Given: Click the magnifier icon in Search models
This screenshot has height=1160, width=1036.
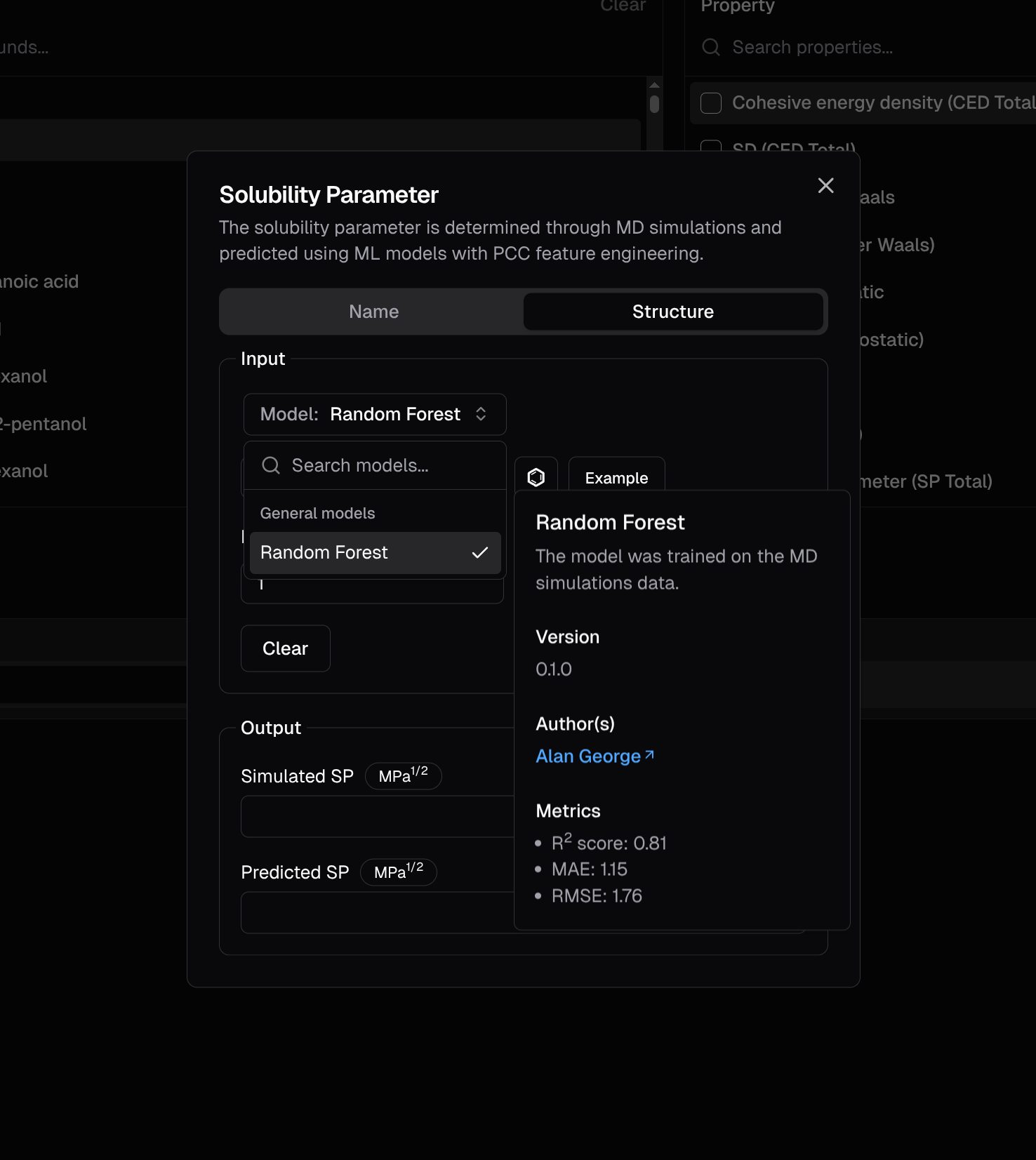Looking at the screenshot, I should (271, 465).
